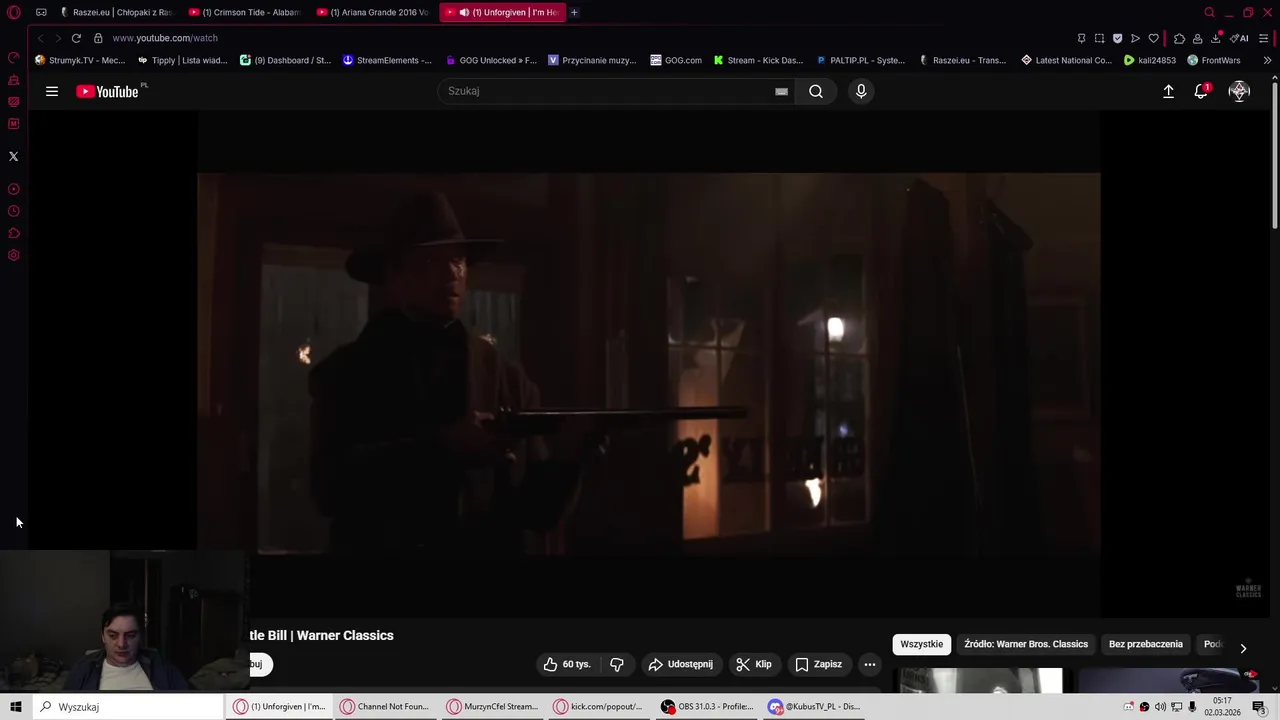1280x720 pixels.
Task: Select the Źródło: Warner Bros. Classics chip
Action: point(1026,644)
